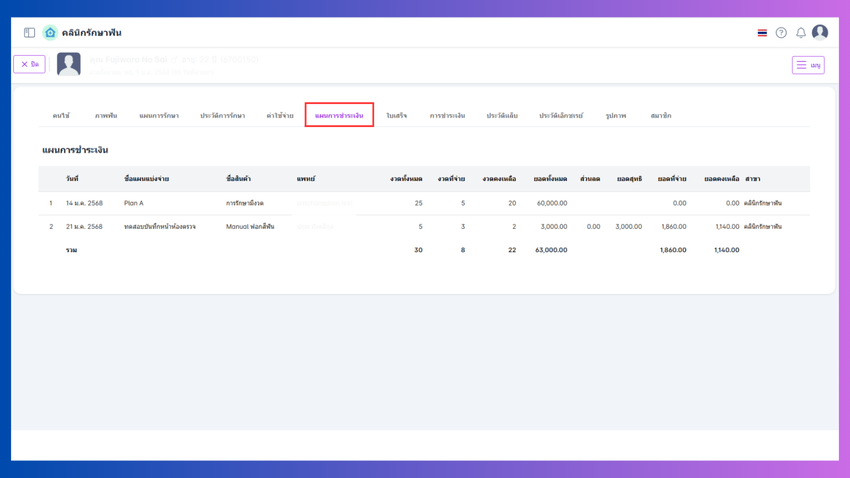This screenshot has height=478, width=850.
Task: Select the date cell 21 ม.ค. 2568
Action: [84, 227]
